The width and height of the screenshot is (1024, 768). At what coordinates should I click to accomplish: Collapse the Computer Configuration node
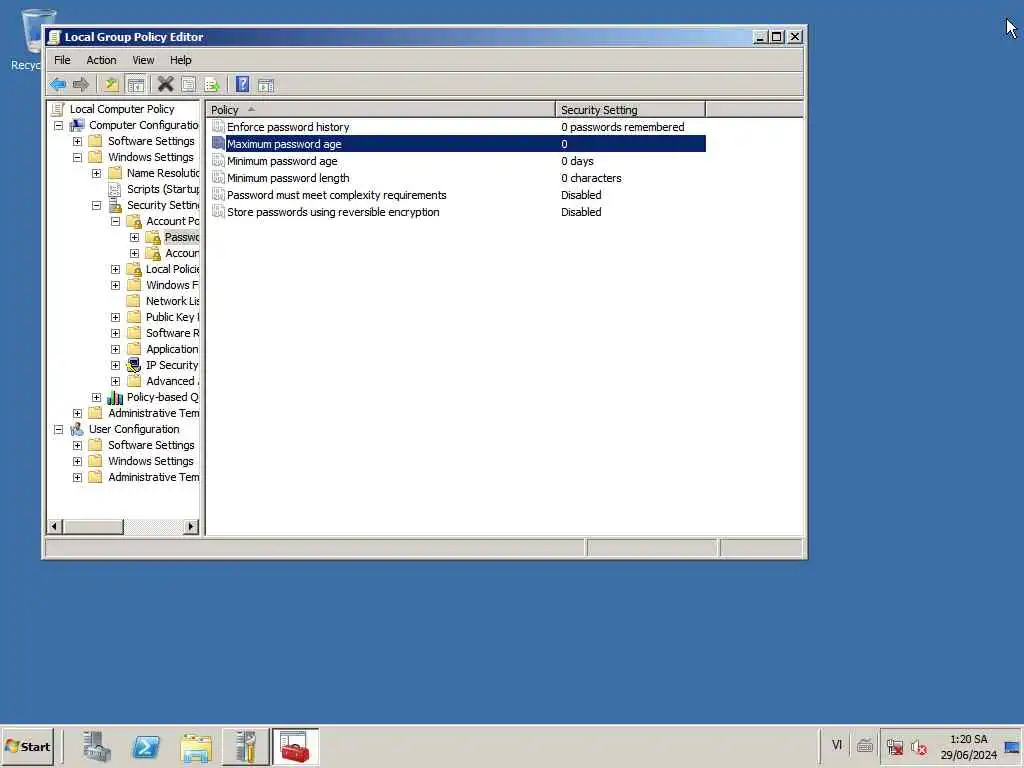click(59, 125)
